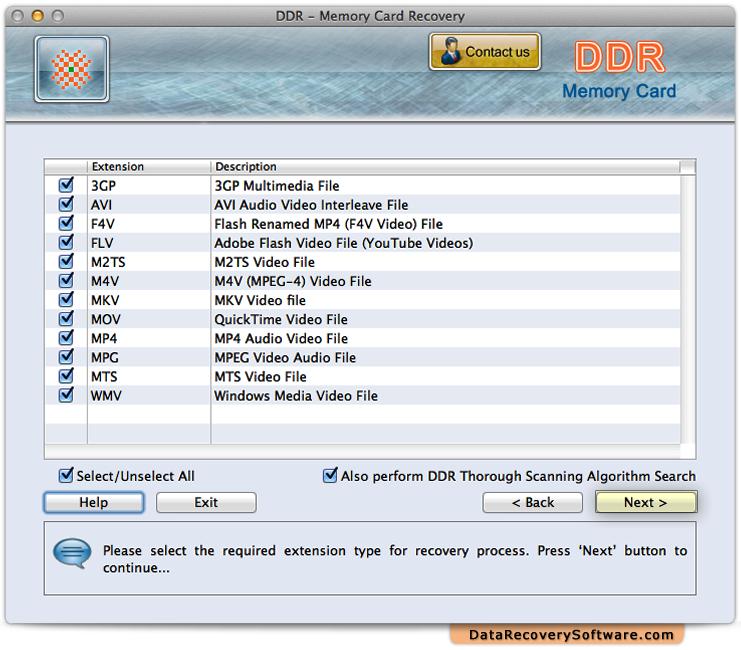Select 'Flash Renamed MP4 (F4V Video) File' text

(x=328, y=224)
